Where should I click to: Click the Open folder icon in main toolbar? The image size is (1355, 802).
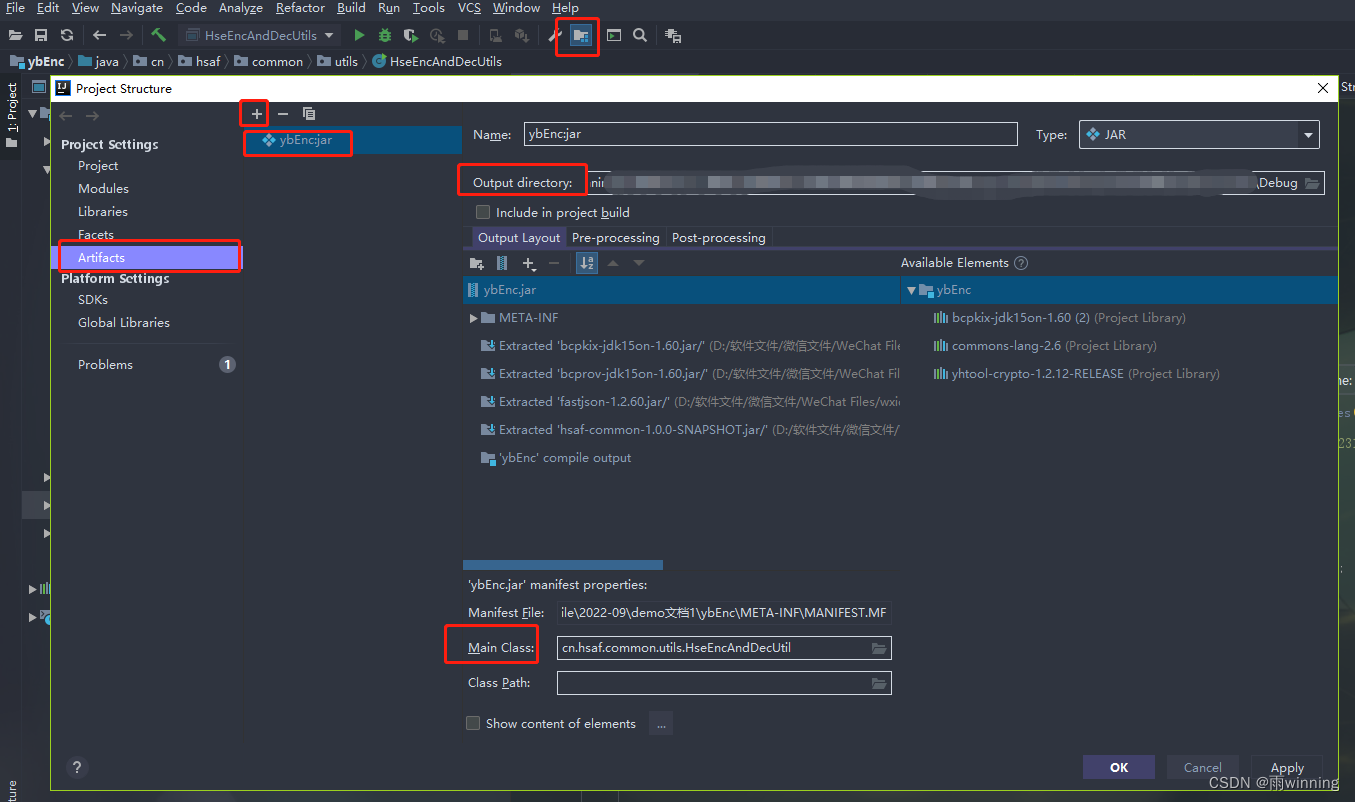(x=15, y=35)
